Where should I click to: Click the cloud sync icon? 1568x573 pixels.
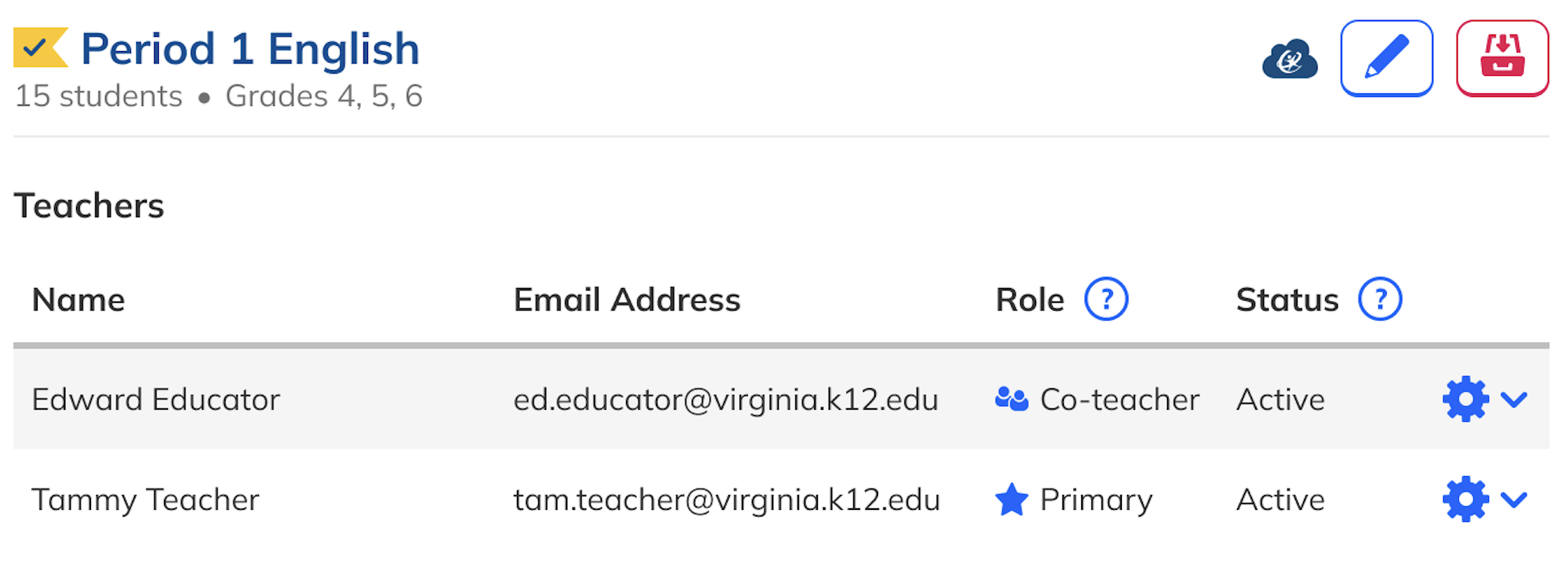tap(1290, 57)
